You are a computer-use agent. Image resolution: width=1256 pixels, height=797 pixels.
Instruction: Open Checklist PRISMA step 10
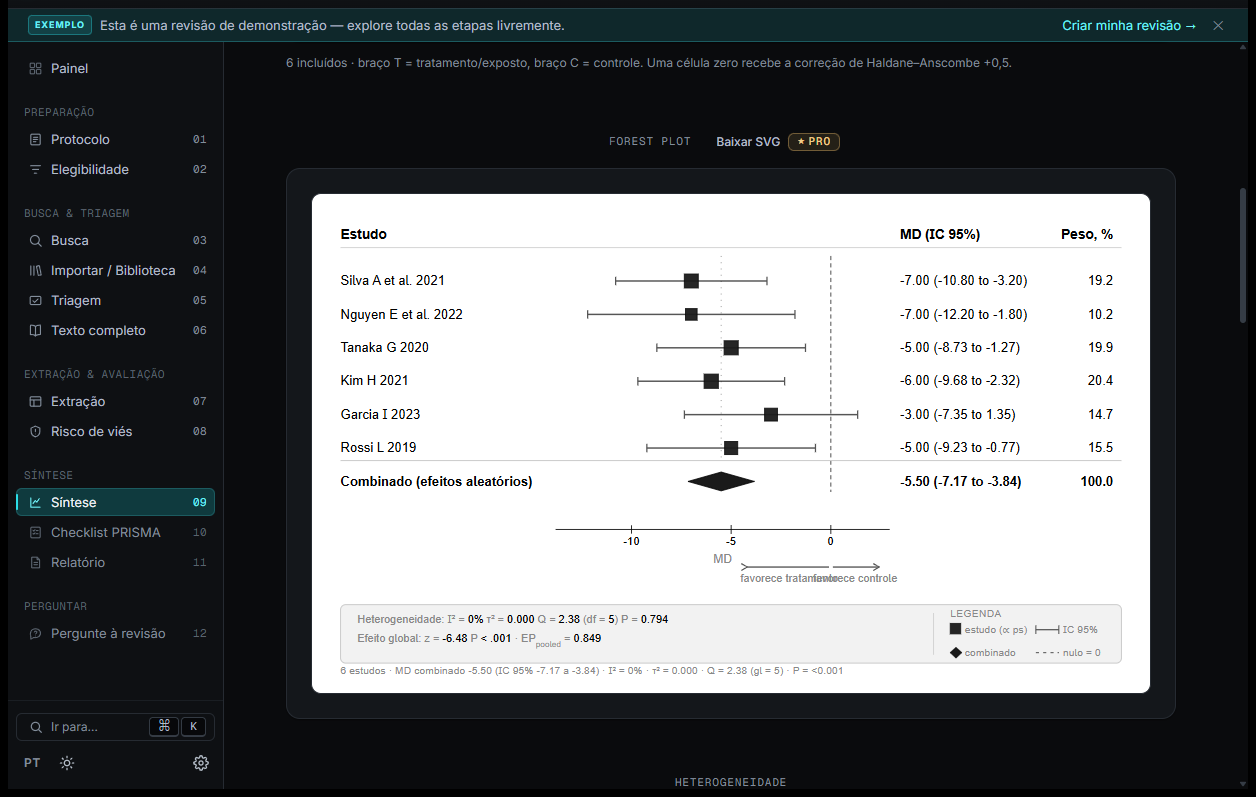coord(115,533)
